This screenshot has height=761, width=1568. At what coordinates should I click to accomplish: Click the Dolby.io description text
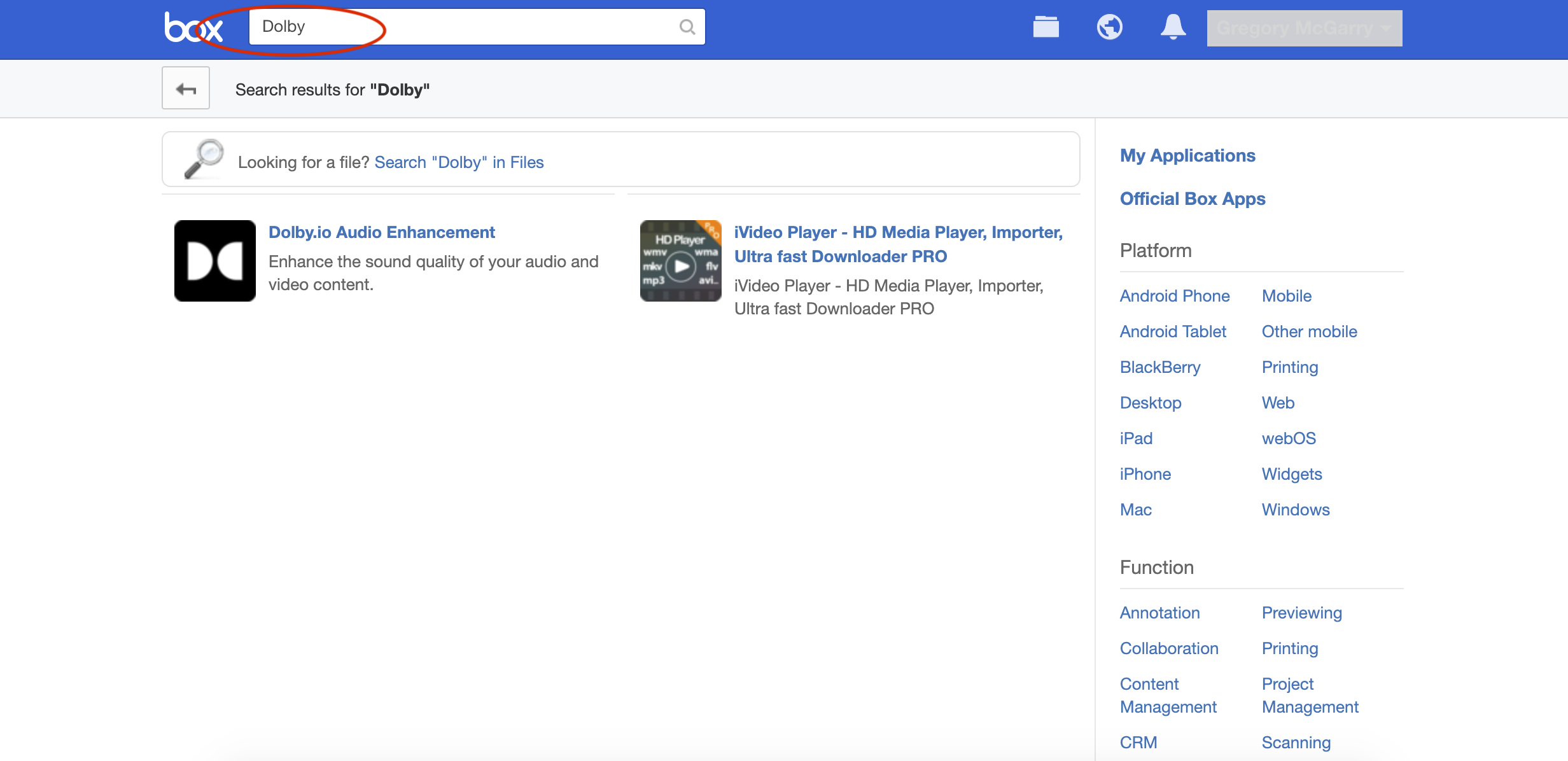click(433, 273)
